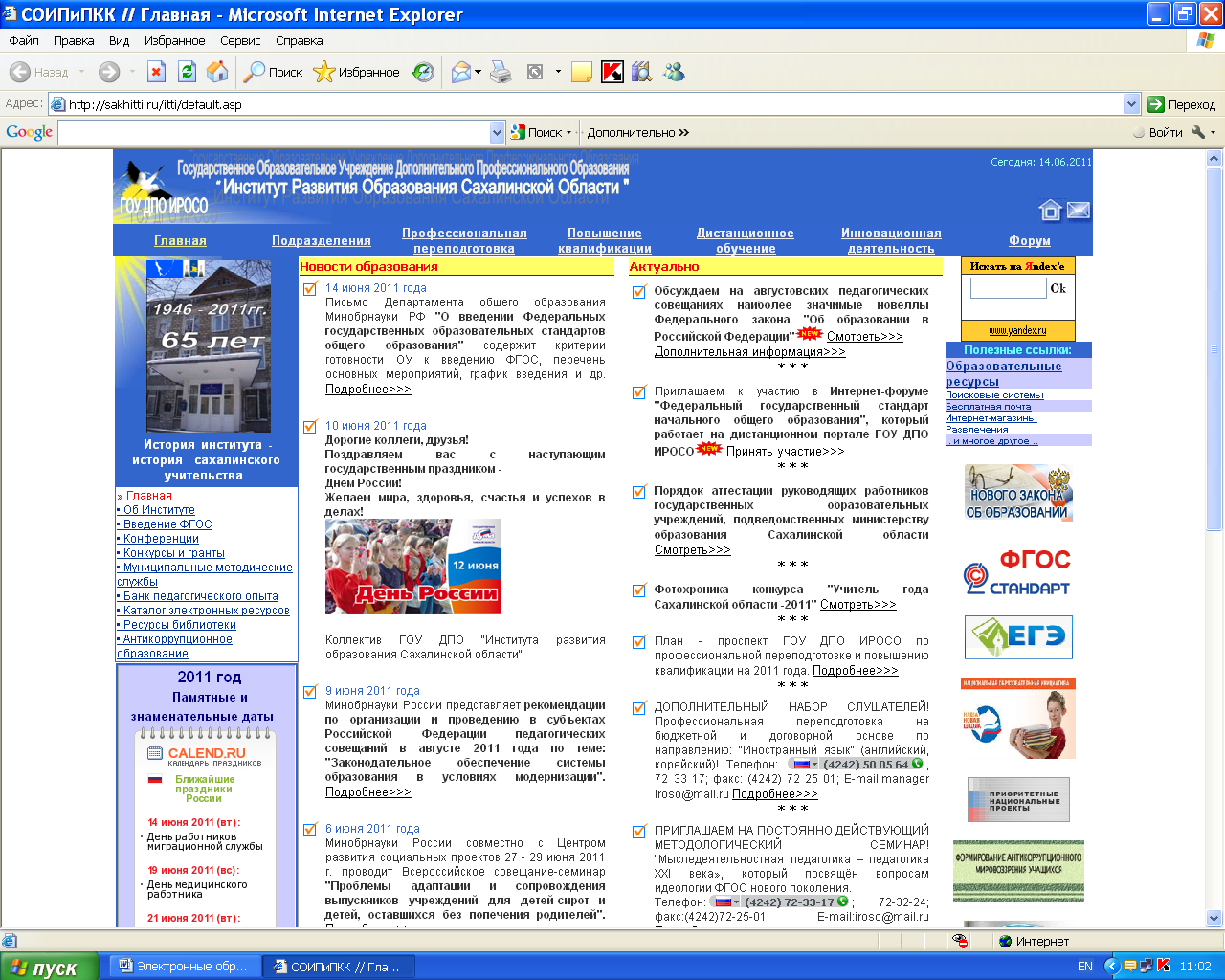The width and height of the screenshot is (1225, 980).
Task: Click the EN language indicator
Action: (1085, 966)
